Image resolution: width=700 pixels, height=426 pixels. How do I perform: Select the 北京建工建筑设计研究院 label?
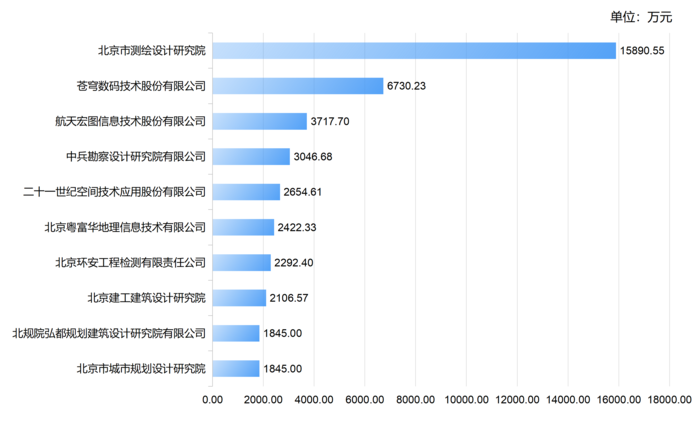(146, 298)
